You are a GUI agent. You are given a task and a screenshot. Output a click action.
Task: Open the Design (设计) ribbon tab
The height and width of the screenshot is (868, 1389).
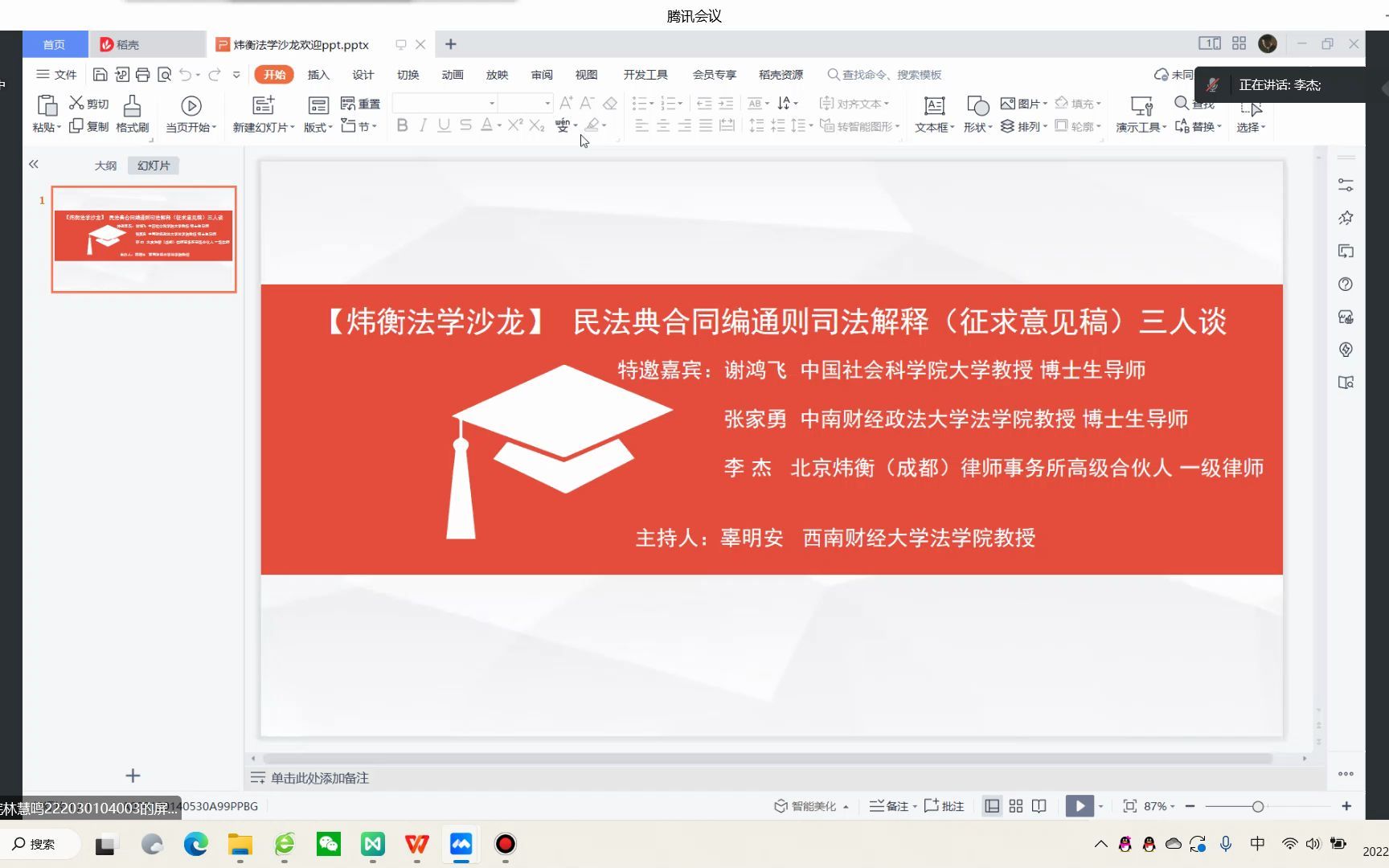[x=363, y=75]
